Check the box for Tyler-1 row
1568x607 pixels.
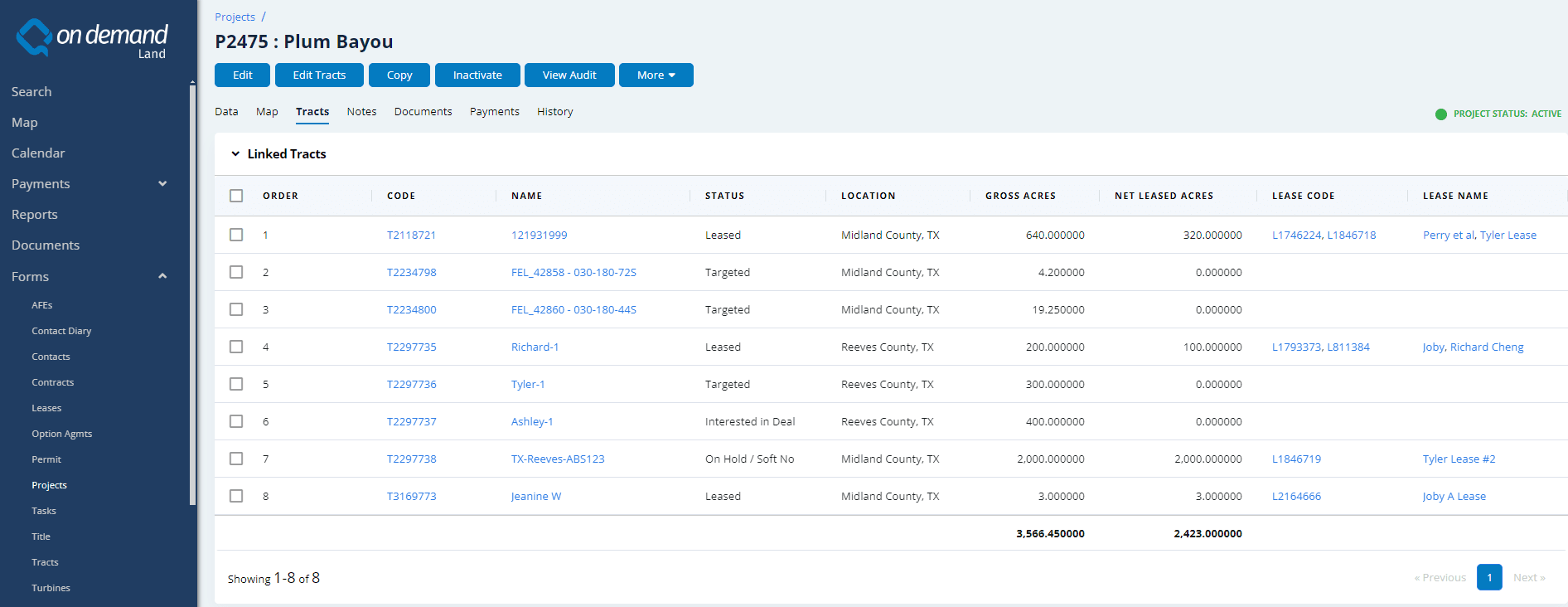point(236,384)
